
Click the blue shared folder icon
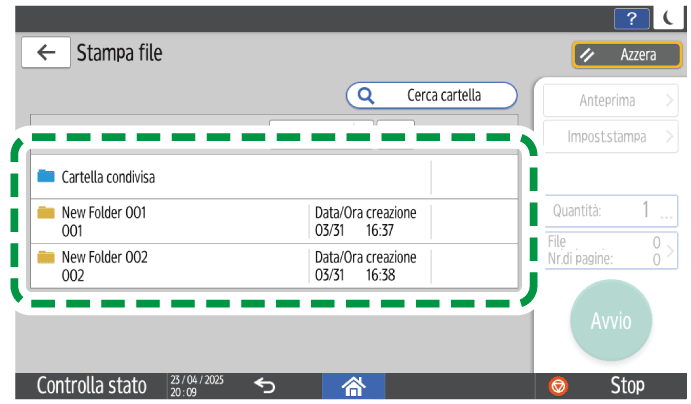point(46,176)
